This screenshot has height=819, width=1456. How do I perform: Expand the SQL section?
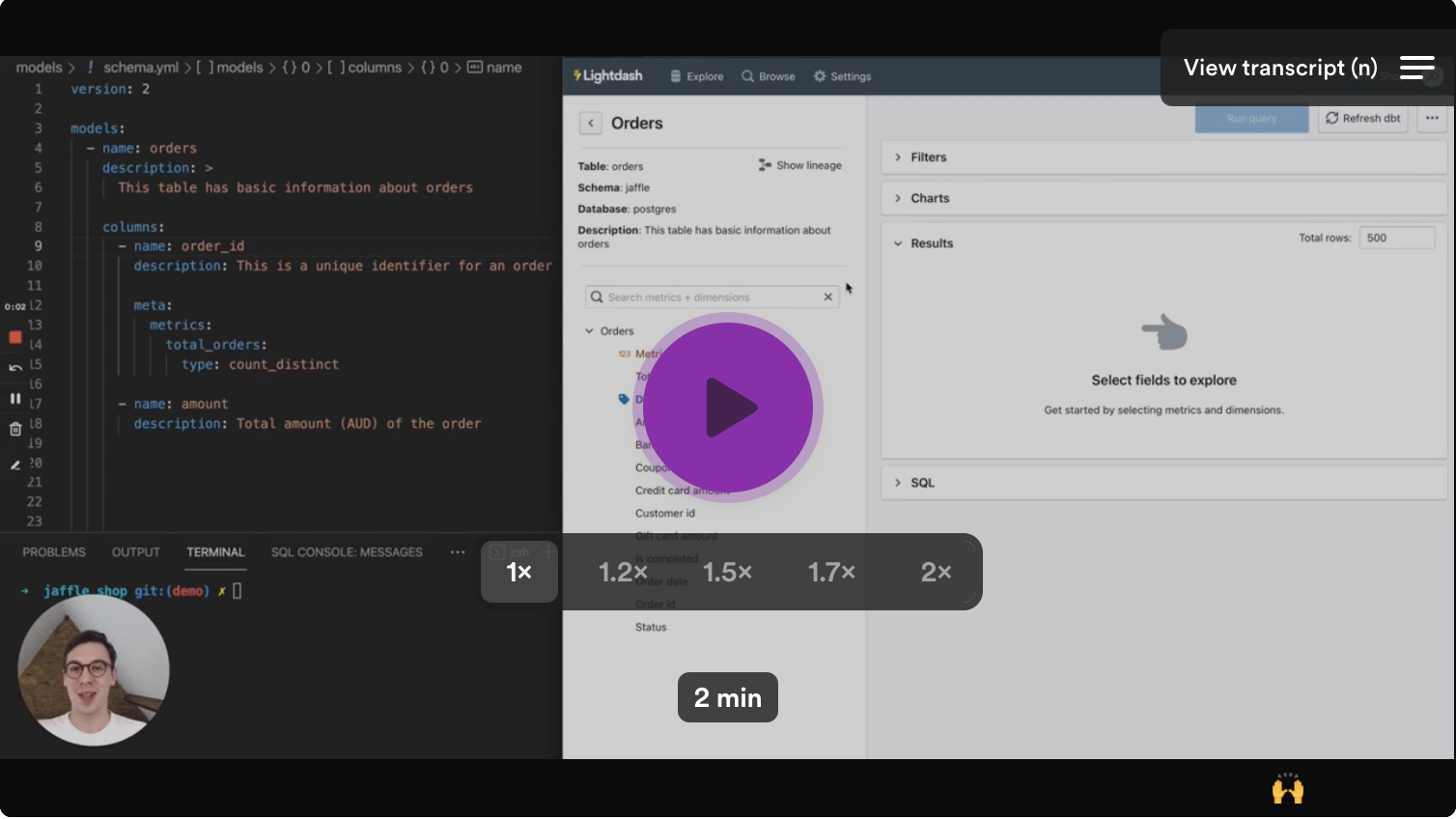tap(921, 483)
